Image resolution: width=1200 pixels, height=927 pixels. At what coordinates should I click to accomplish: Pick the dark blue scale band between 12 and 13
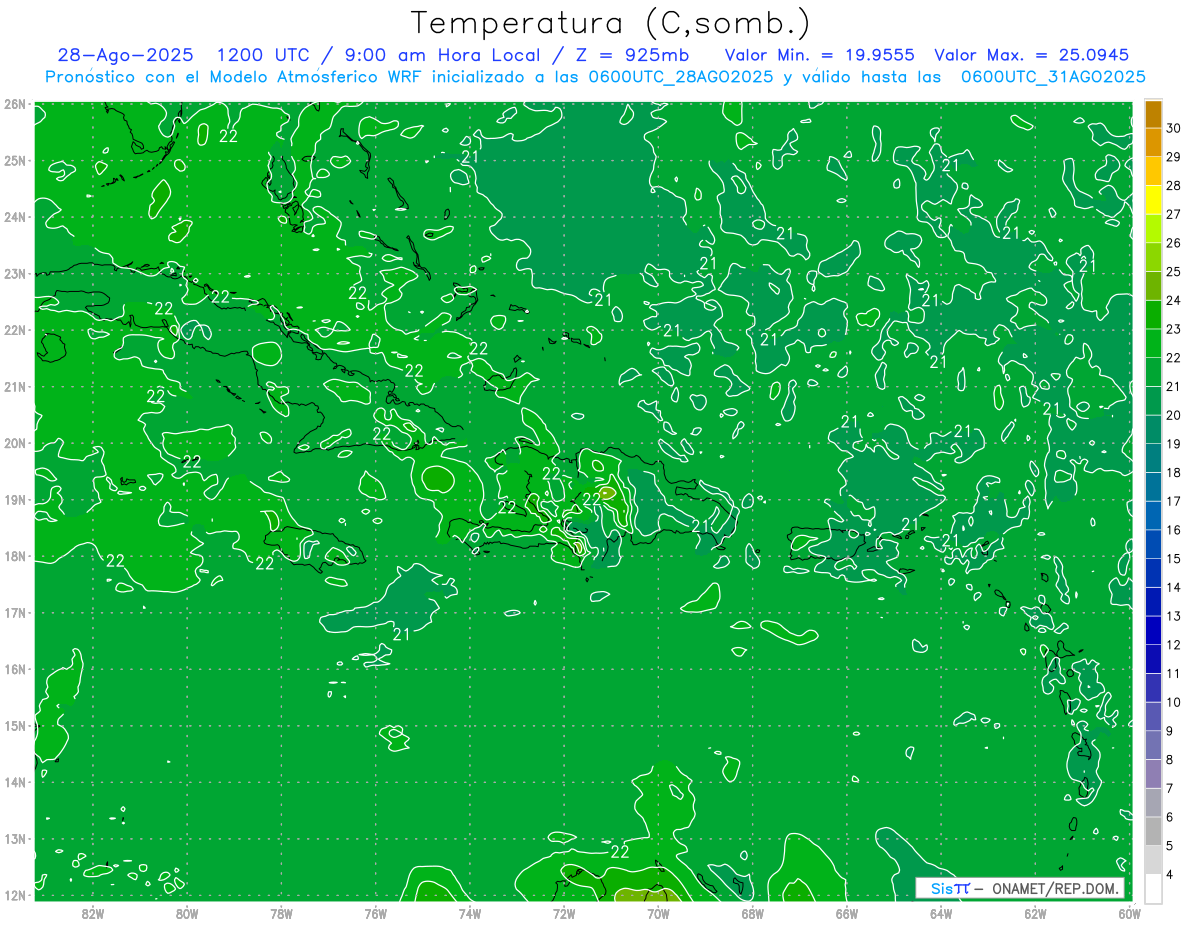click(1153, 630)
